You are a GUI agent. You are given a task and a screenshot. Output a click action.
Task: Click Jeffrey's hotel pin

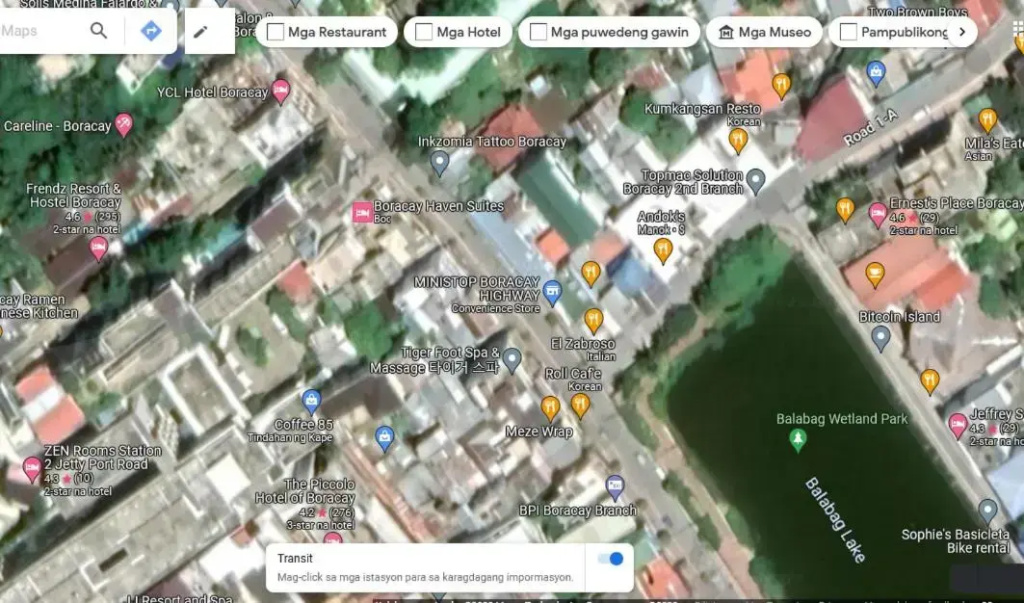point(958,425)
